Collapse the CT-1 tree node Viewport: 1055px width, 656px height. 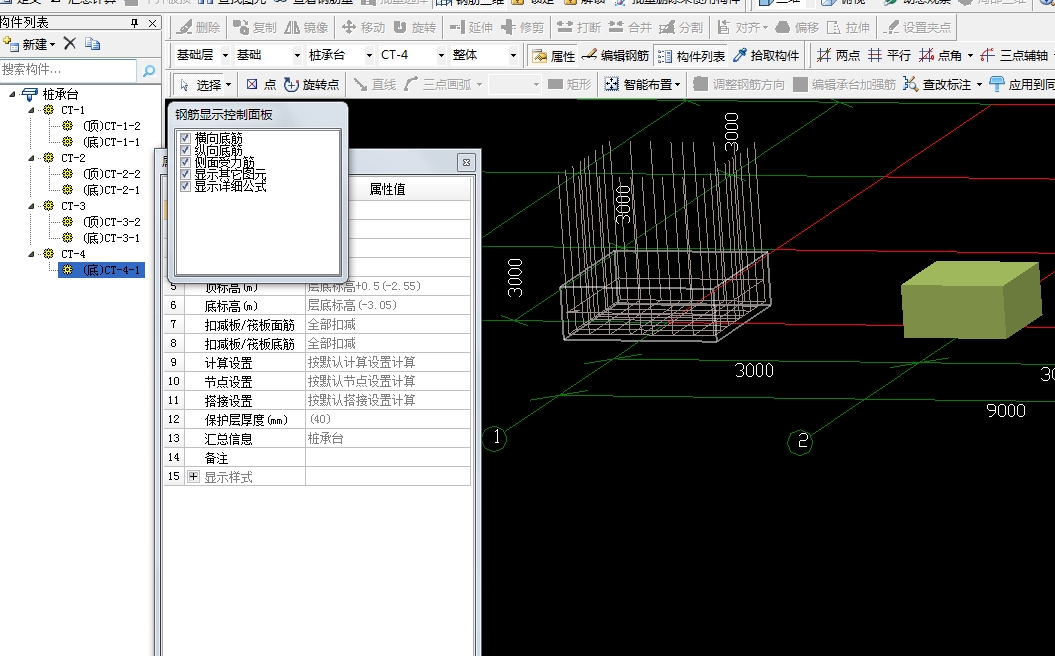tap(32, 110)
